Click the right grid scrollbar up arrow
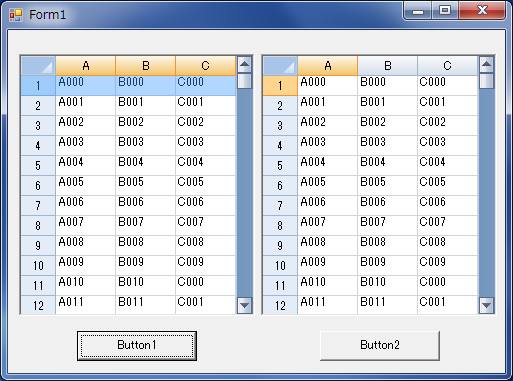This screenshot has width=513, height=381. point(487,64)
